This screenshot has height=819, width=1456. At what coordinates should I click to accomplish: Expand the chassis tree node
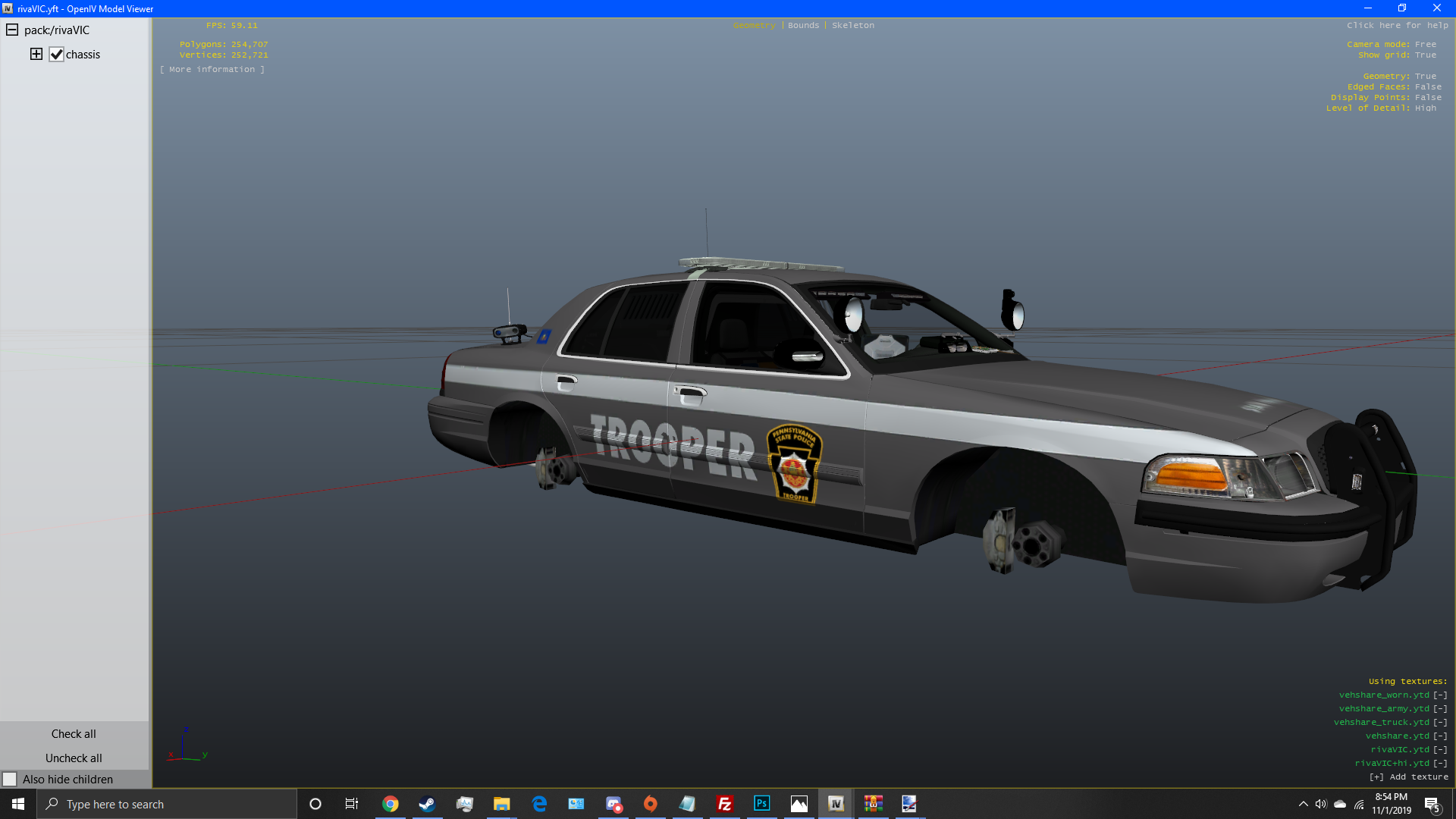[x=36, y=54]
